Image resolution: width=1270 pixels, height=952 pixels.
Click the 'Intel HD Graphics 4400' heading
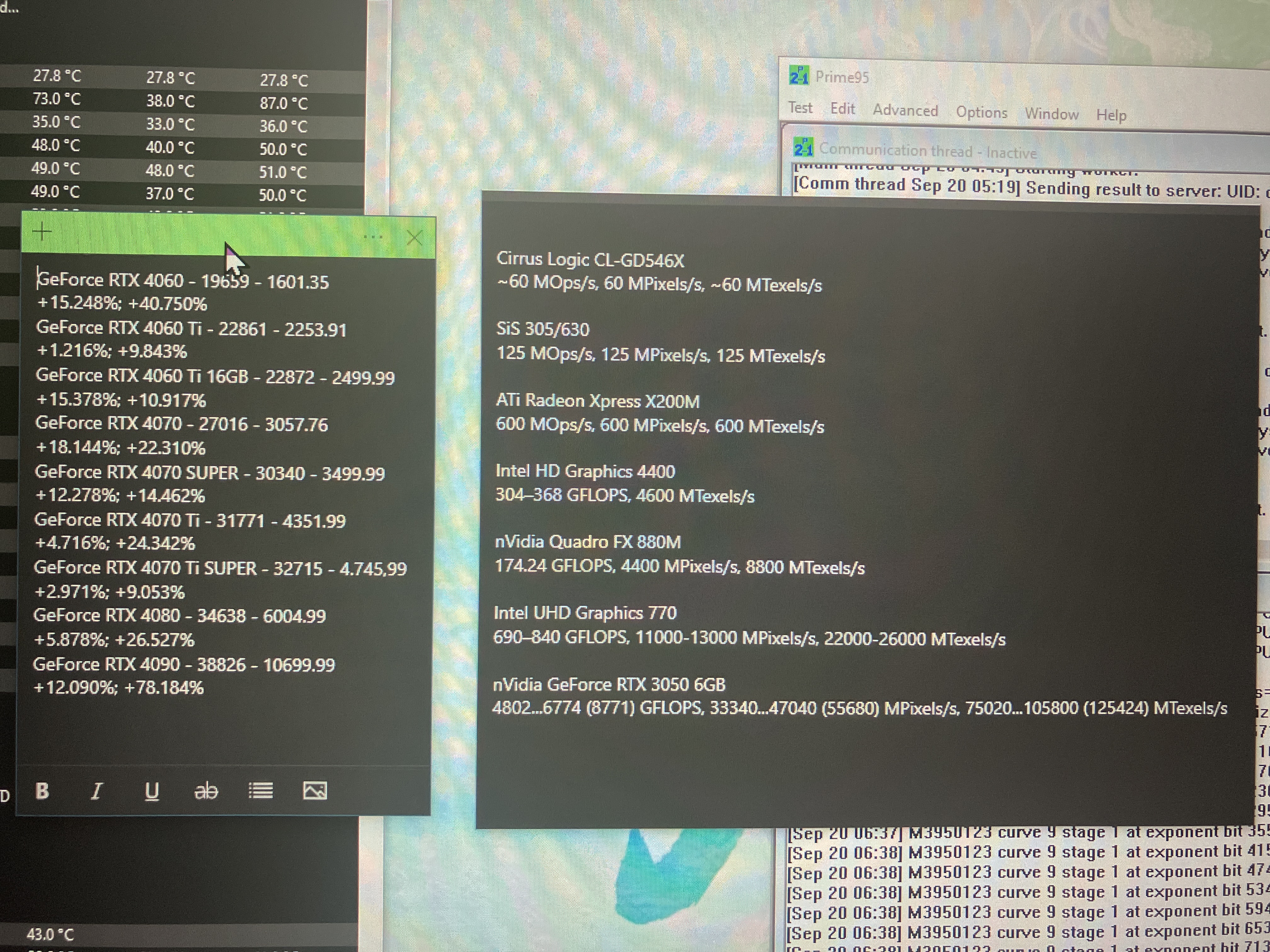[585, 471]
